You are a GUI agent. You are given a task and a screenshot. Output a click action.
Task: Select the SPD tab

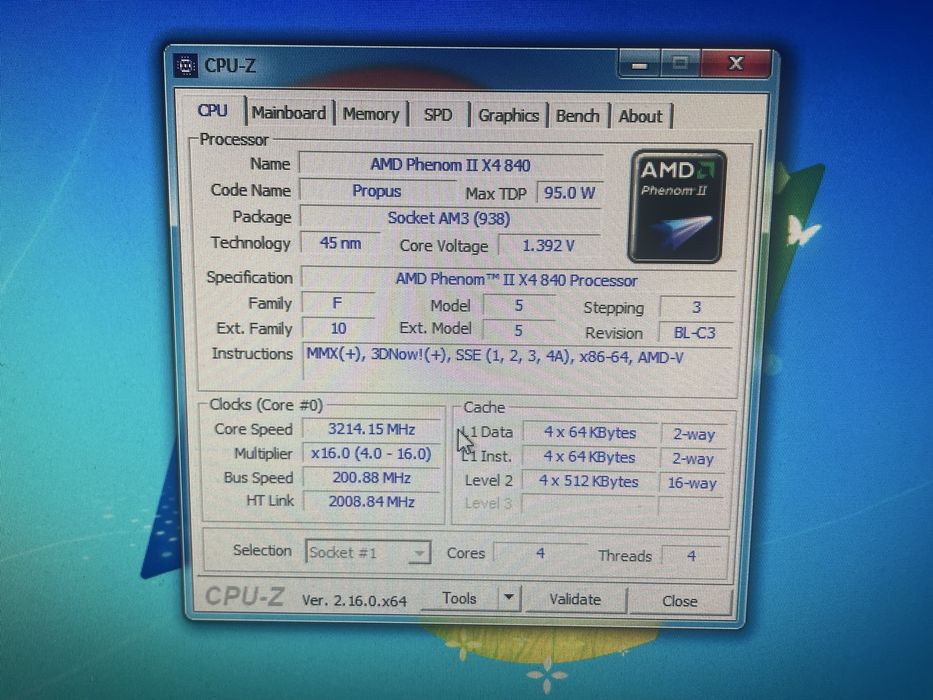pyautogui.click(x=438, y=115)
